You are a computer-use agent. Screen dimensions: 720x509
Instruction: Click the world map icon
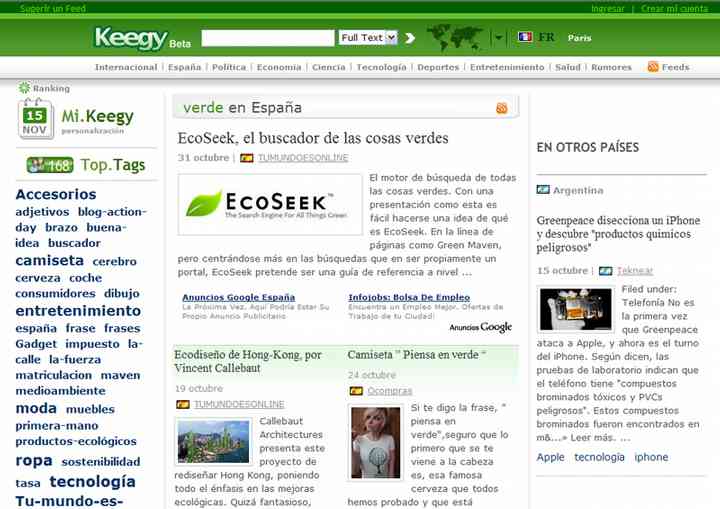pos(455,38)
